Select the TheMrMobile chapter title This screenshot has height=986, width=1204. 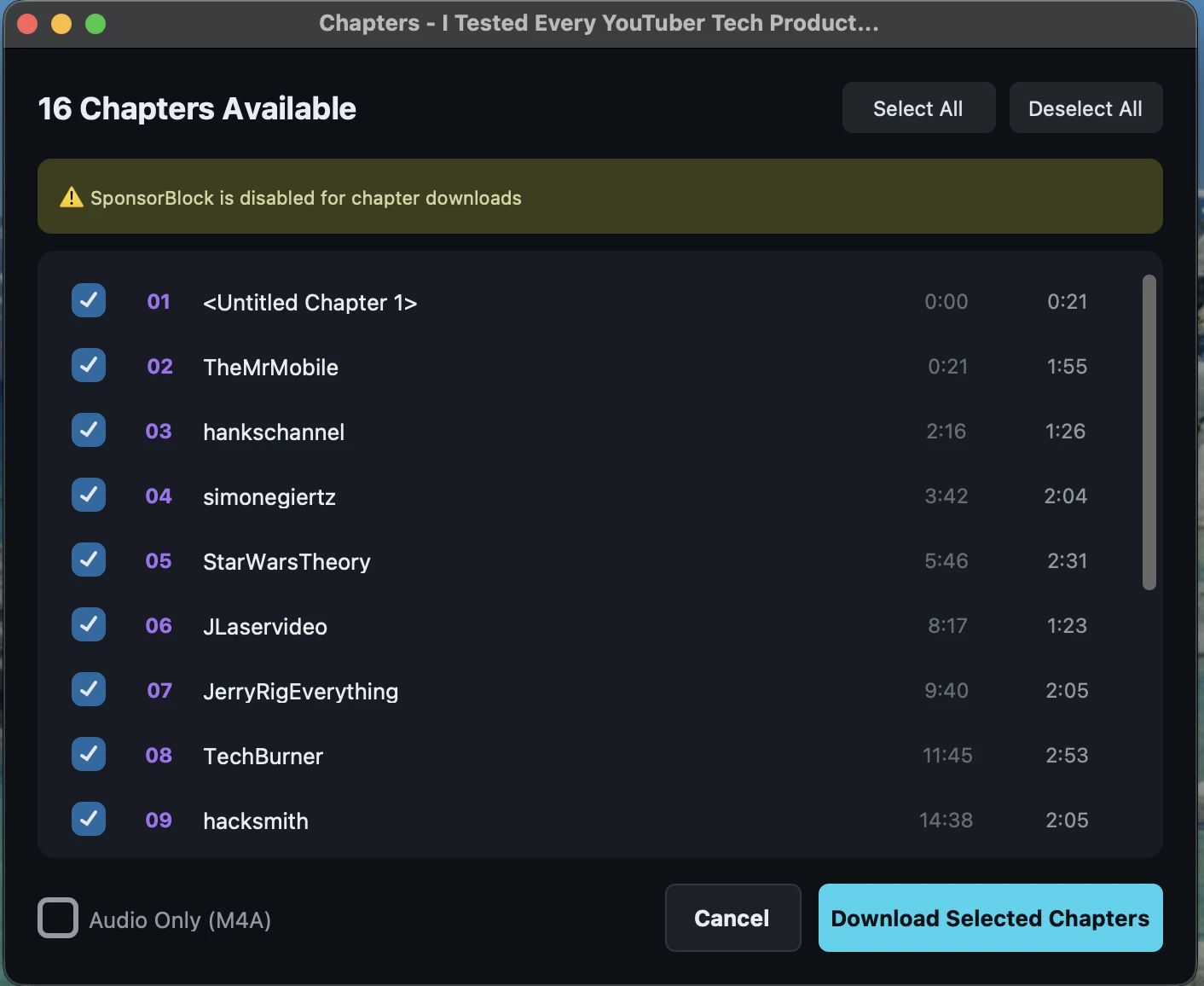tap(270, 367)
